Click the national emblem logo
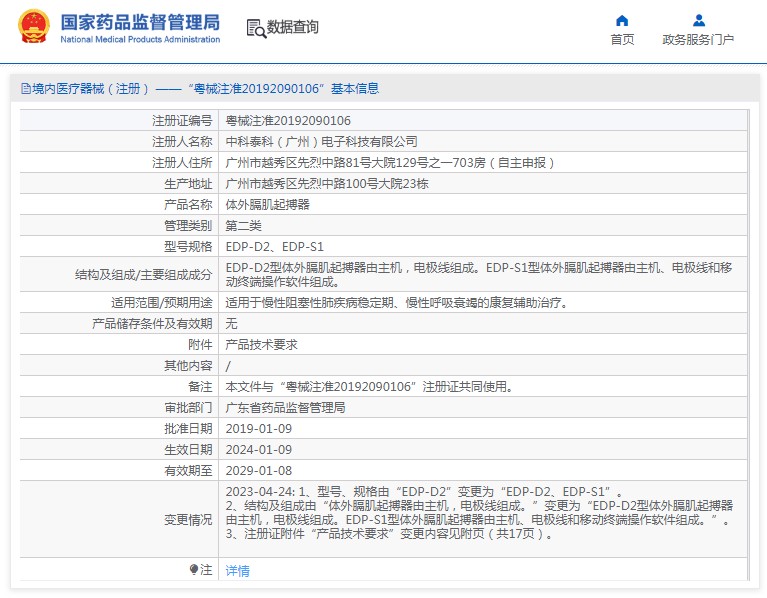The width and height of the screenshot is (767, 598). [x=33, y=26]
